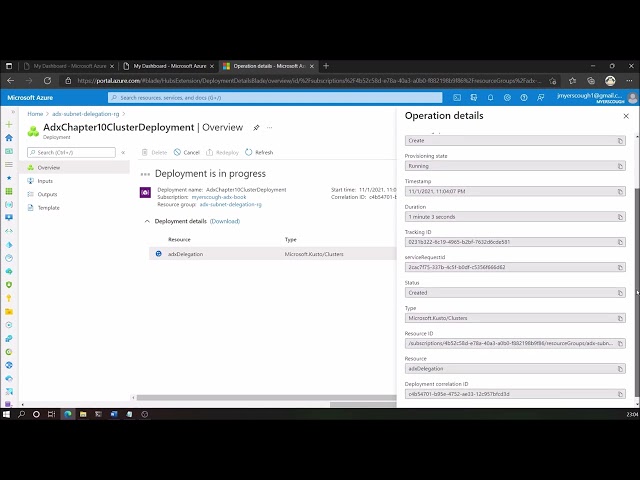Click Create a resource plus icon in sidebar
The width and height of the screenshot is (640, 480).
(x=9, y=124)
